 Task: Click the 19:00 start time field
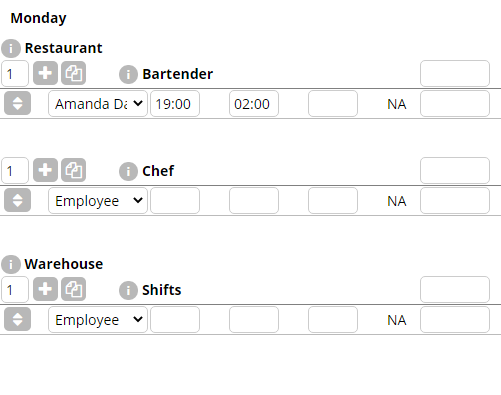[175, 104]
